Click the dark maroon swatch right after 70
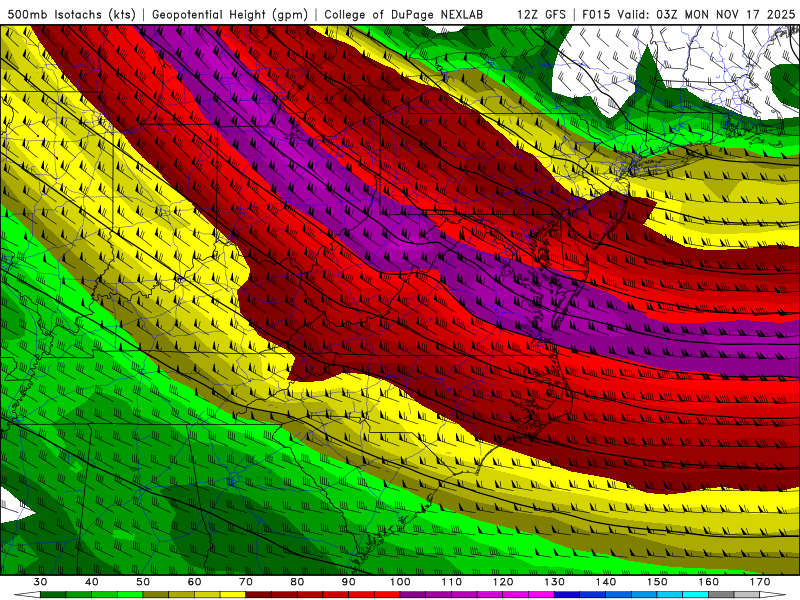Screen dimensions: 800x600 click(259, 595)
